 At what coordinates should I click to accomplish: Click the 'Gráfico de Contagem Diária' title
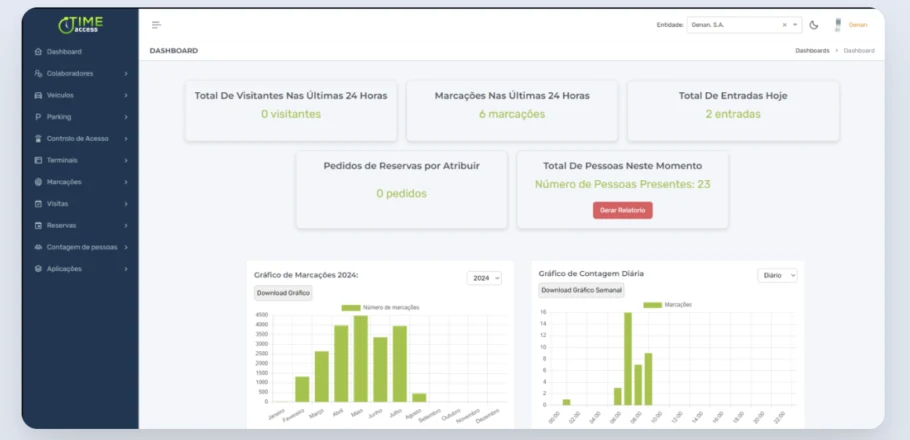tap(591, 273)
